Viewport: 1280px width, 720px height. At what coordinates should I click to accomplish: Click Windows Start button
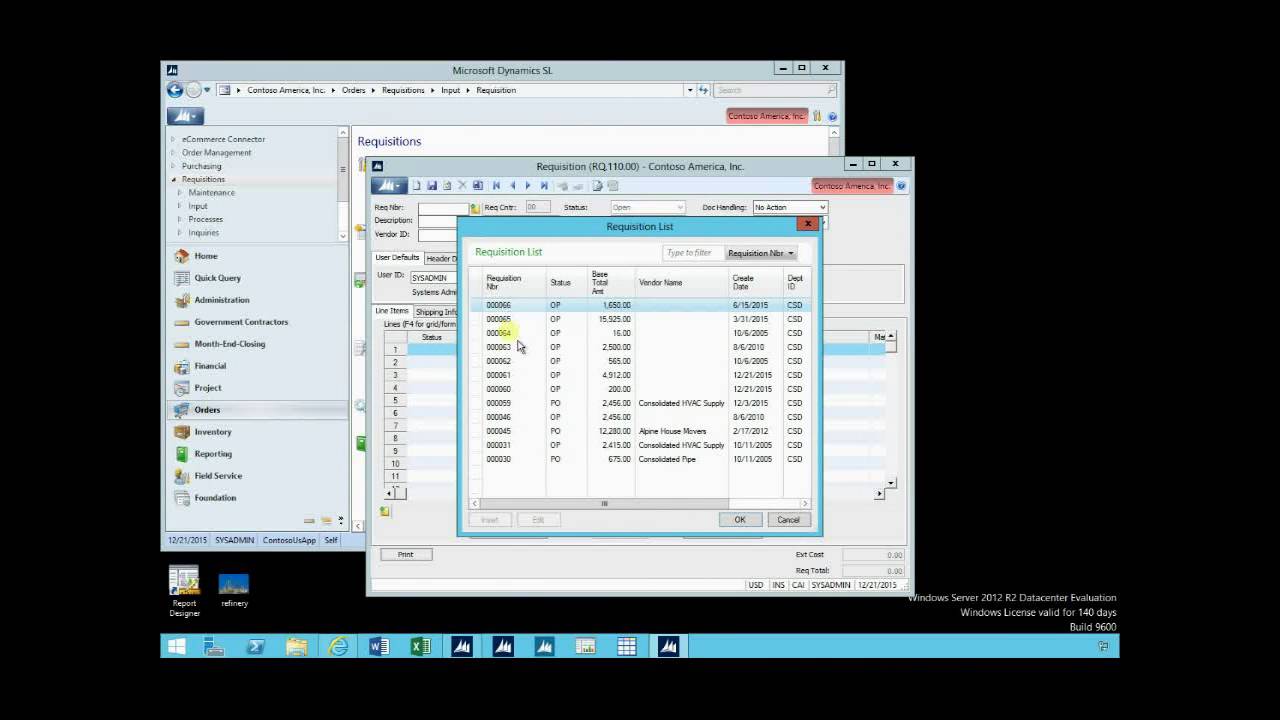pyautogui.click(x=176, y=647)
